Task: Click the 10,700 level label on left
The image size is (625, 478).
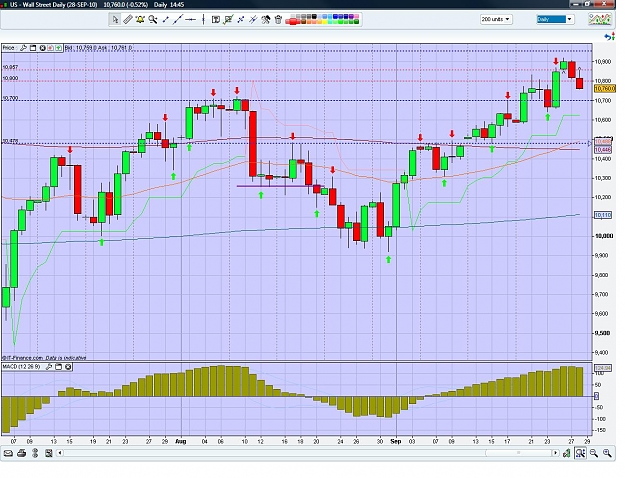Action: 10,98
